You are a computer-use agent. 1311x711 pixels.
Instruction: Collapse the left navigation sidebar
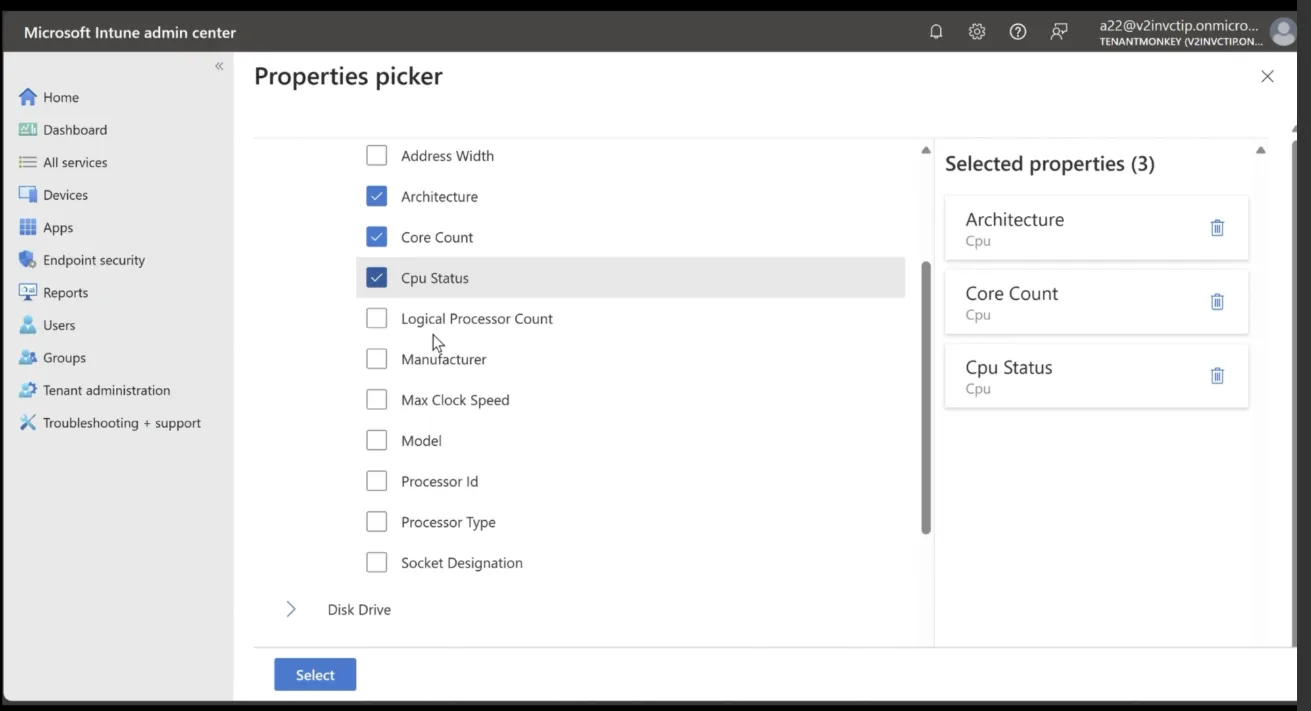tap(219, 66)
